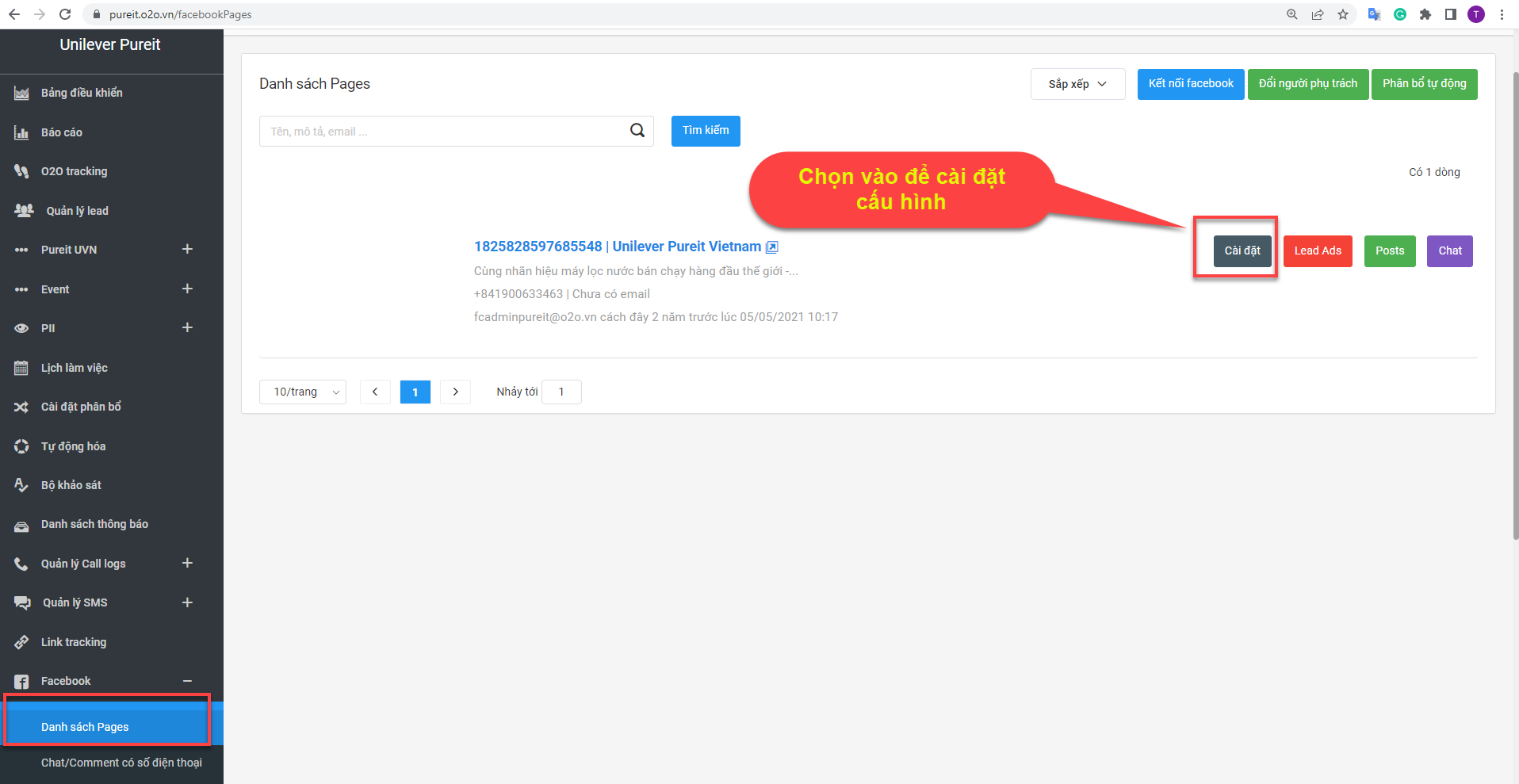Click the browser zoom magnifier icon
1519x784 pixels.
coord(1292,14)
